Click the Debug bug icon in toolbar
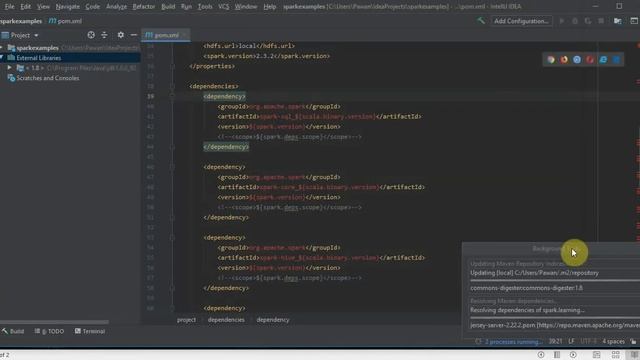Image resolution: width=640 pixels, height=360 pixels. click(x=575, y=21)
